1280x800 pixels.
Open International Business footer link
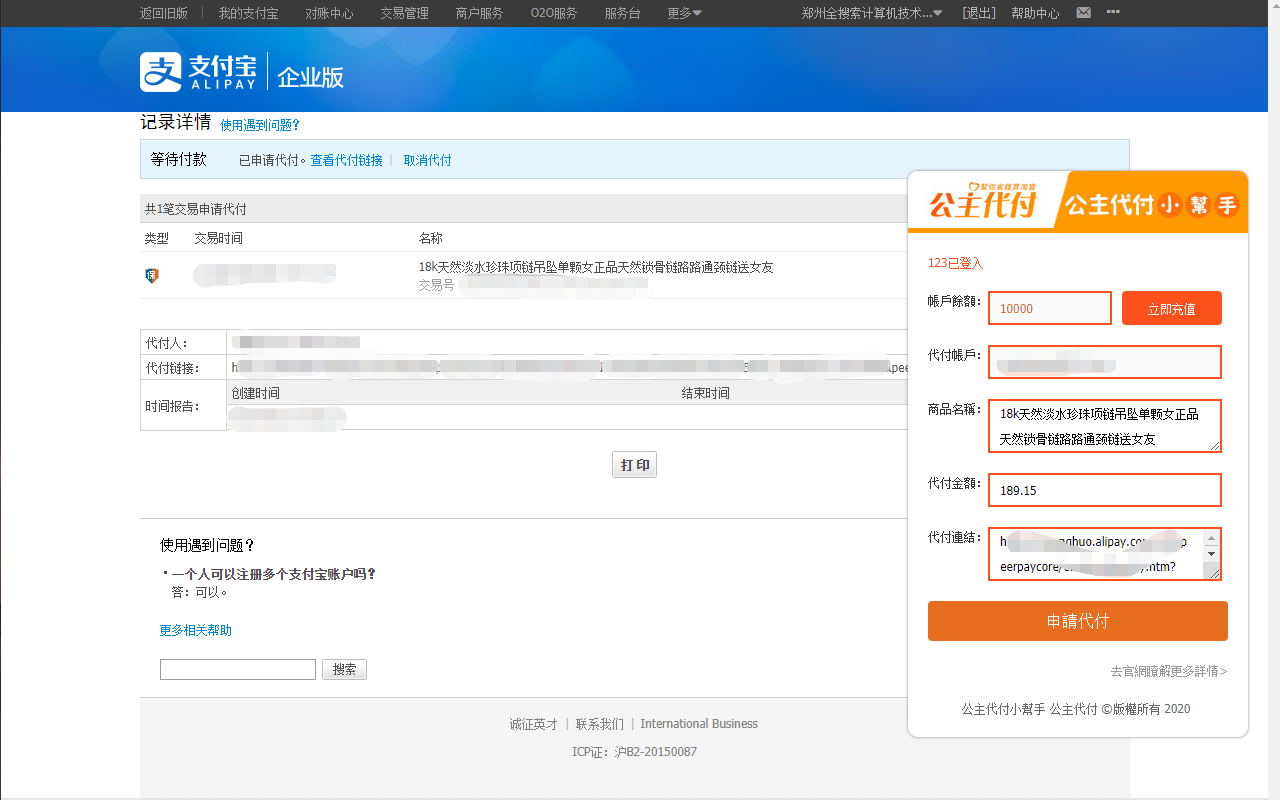[699, 724]
